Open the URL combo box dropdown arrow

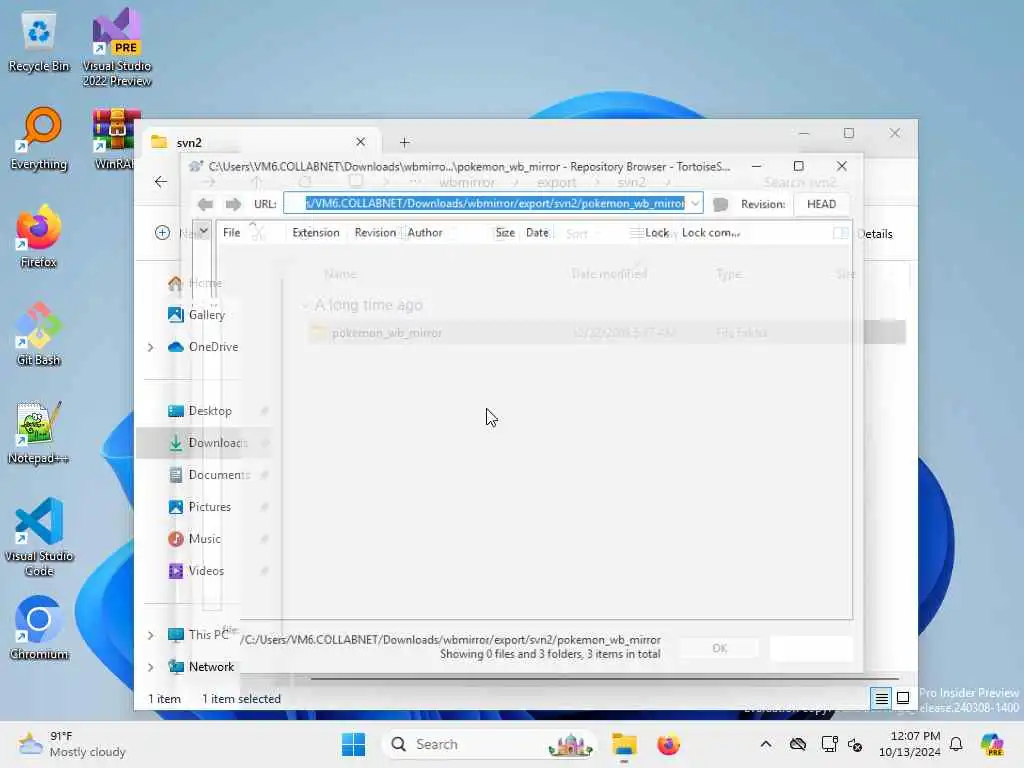(x=696, y=203)
